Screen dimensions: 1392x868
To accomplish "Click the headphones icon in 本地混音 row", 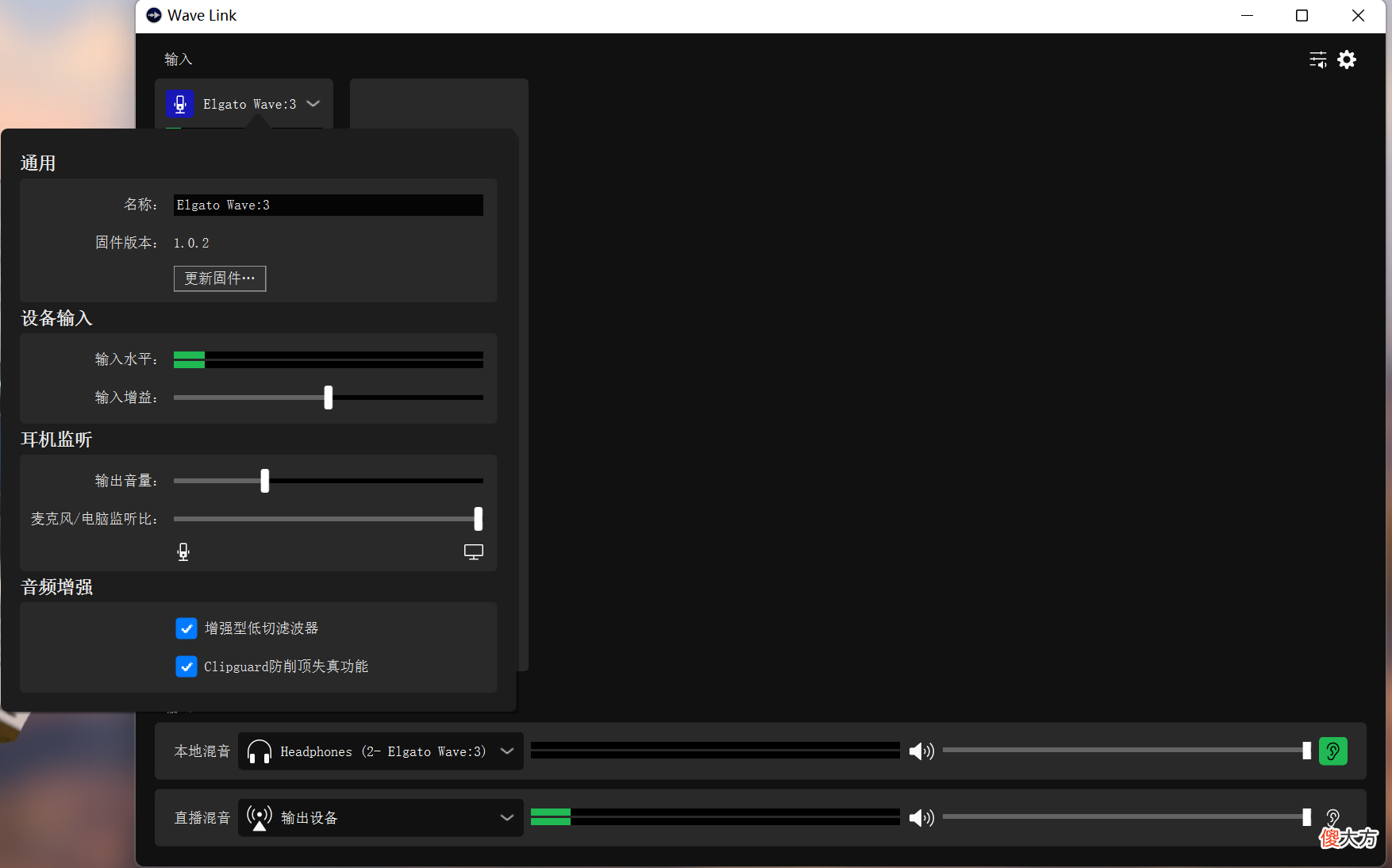I will point(260,751).
